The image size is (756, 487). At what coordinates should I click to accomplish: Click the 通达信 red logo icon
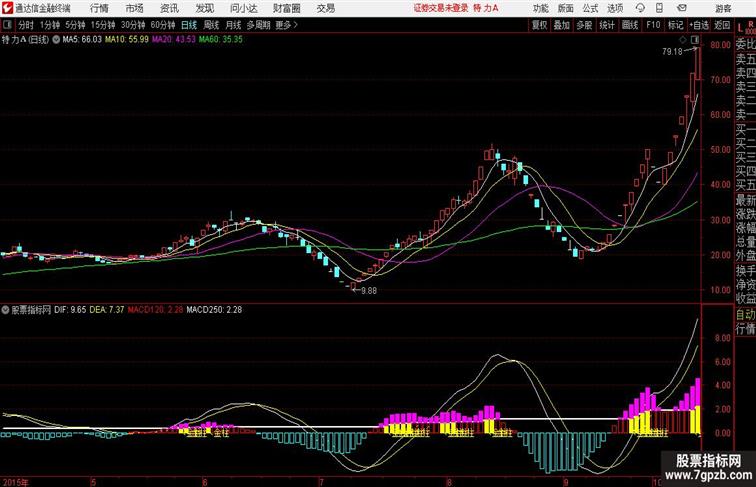[7, 8]
